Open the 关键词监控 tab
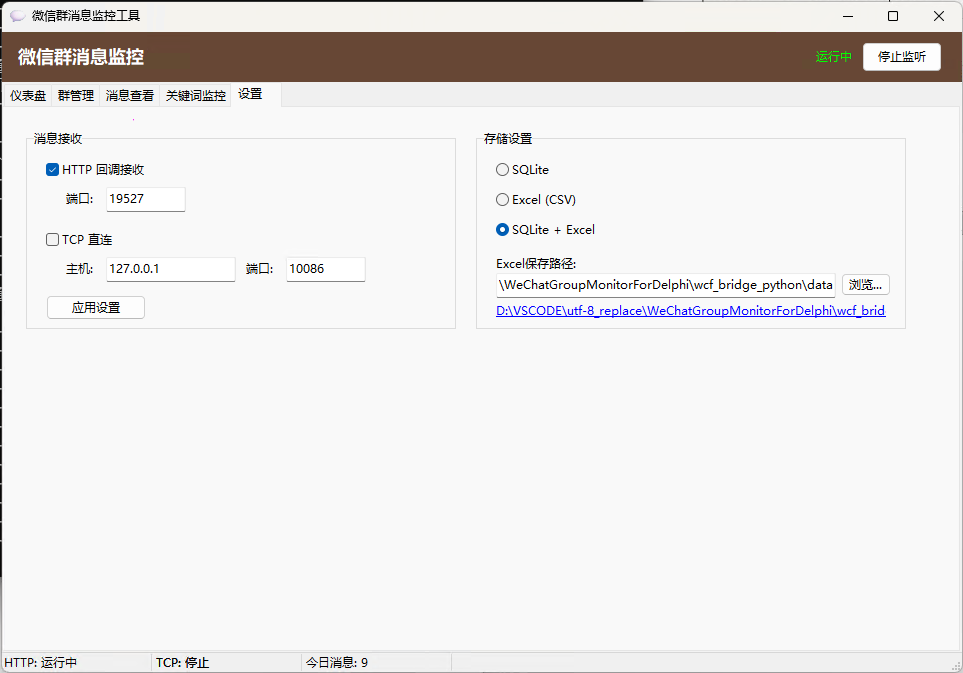The width and height of the screenshot is (963, 673). tap(195, 96)
